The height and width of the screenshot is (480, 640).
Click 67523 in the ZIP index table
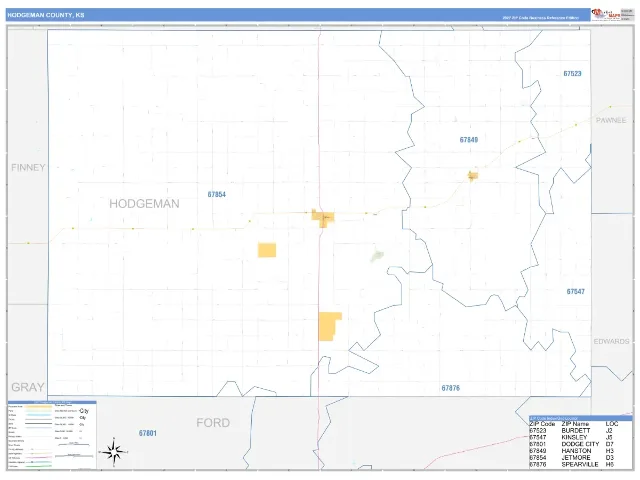pos(538,431)
